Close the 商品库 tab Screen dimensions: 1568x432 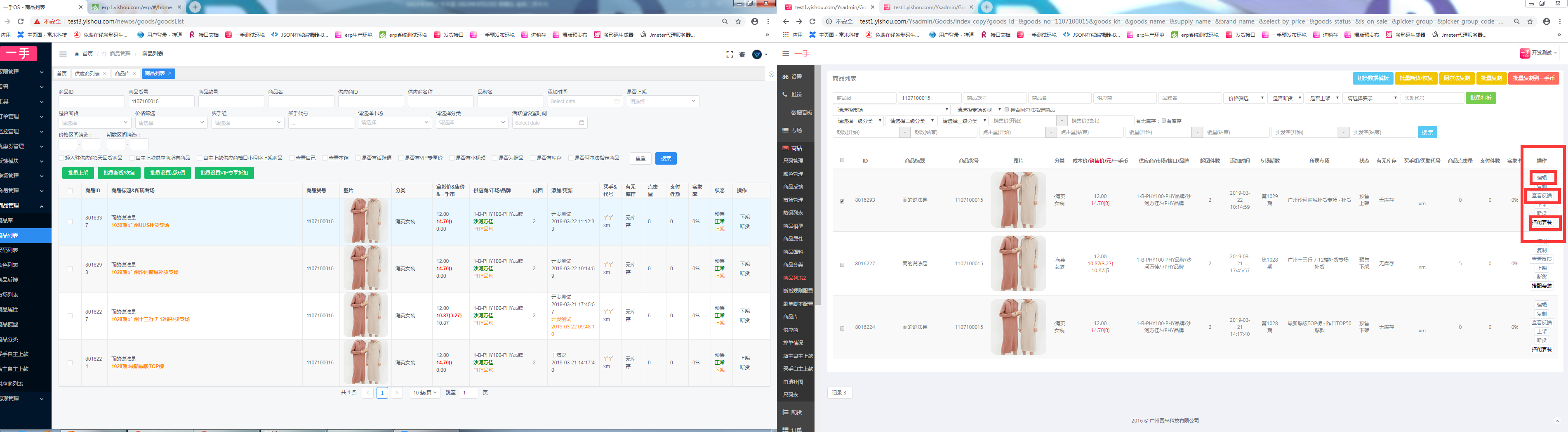(x=134, y=74)
